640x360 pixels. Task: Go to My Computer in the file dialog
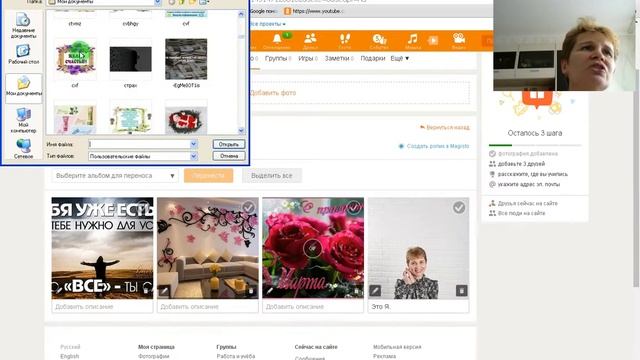coord(23,121)
